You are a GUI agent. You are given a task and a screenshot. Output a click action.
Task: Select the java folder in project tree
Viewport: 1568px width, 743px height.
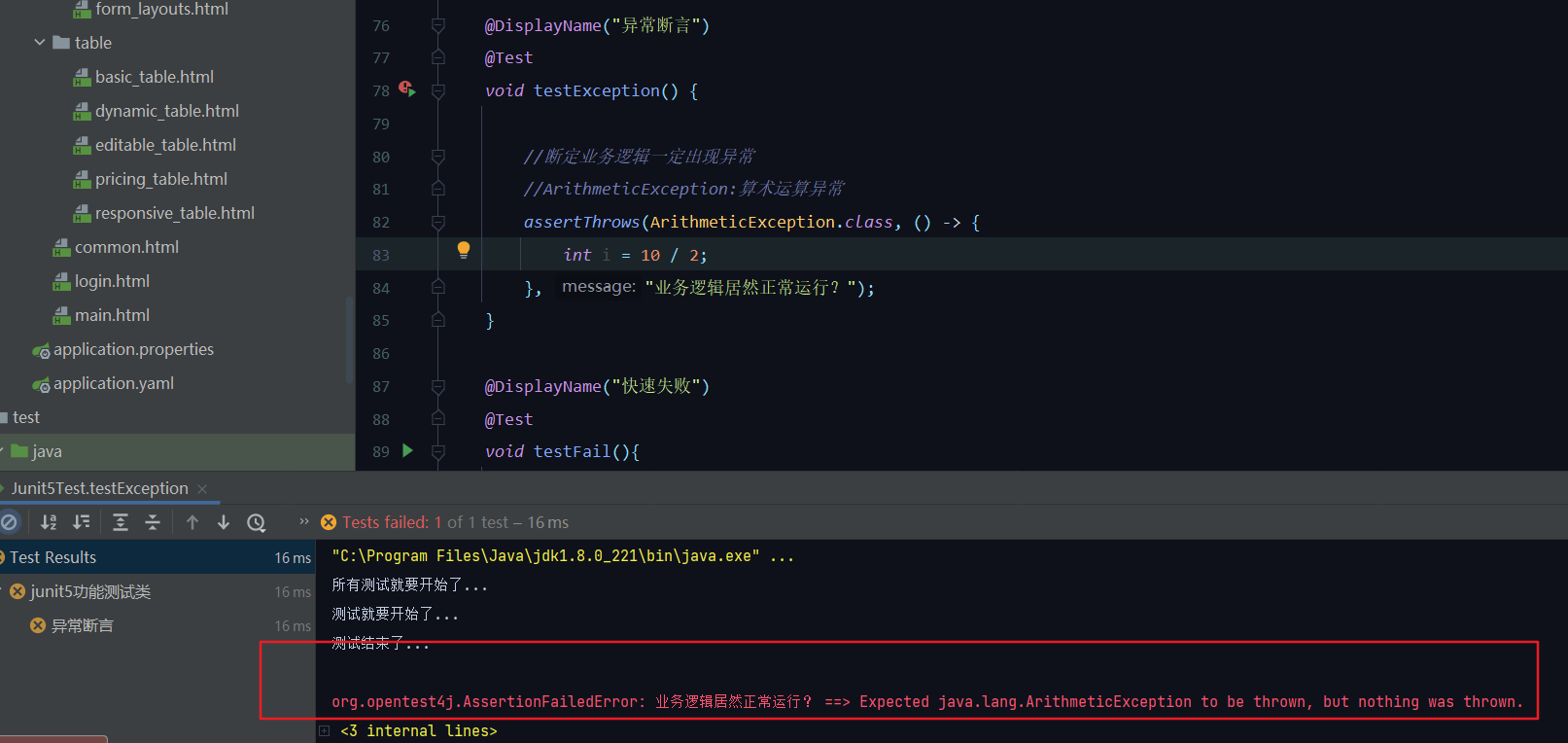tap(47, 451)
